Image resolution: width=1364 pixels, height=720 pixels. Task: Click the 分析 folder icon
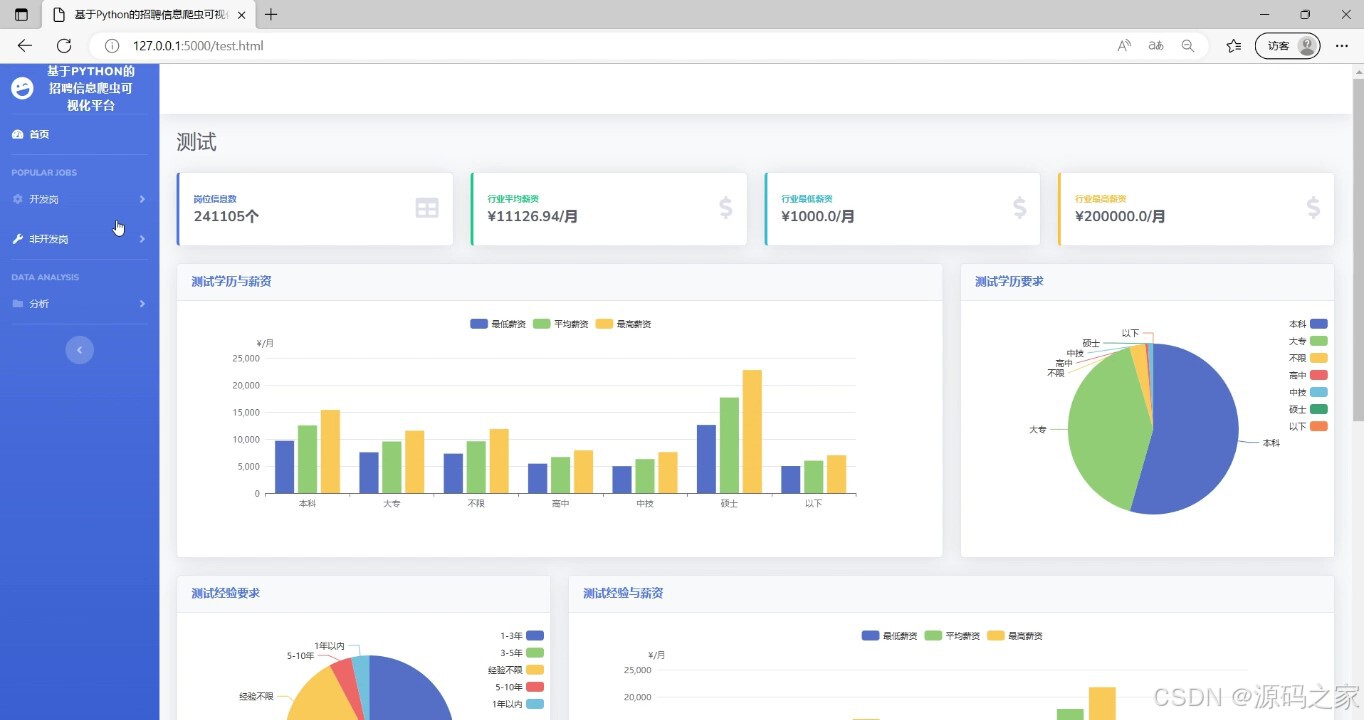click(x=17, y=303)
